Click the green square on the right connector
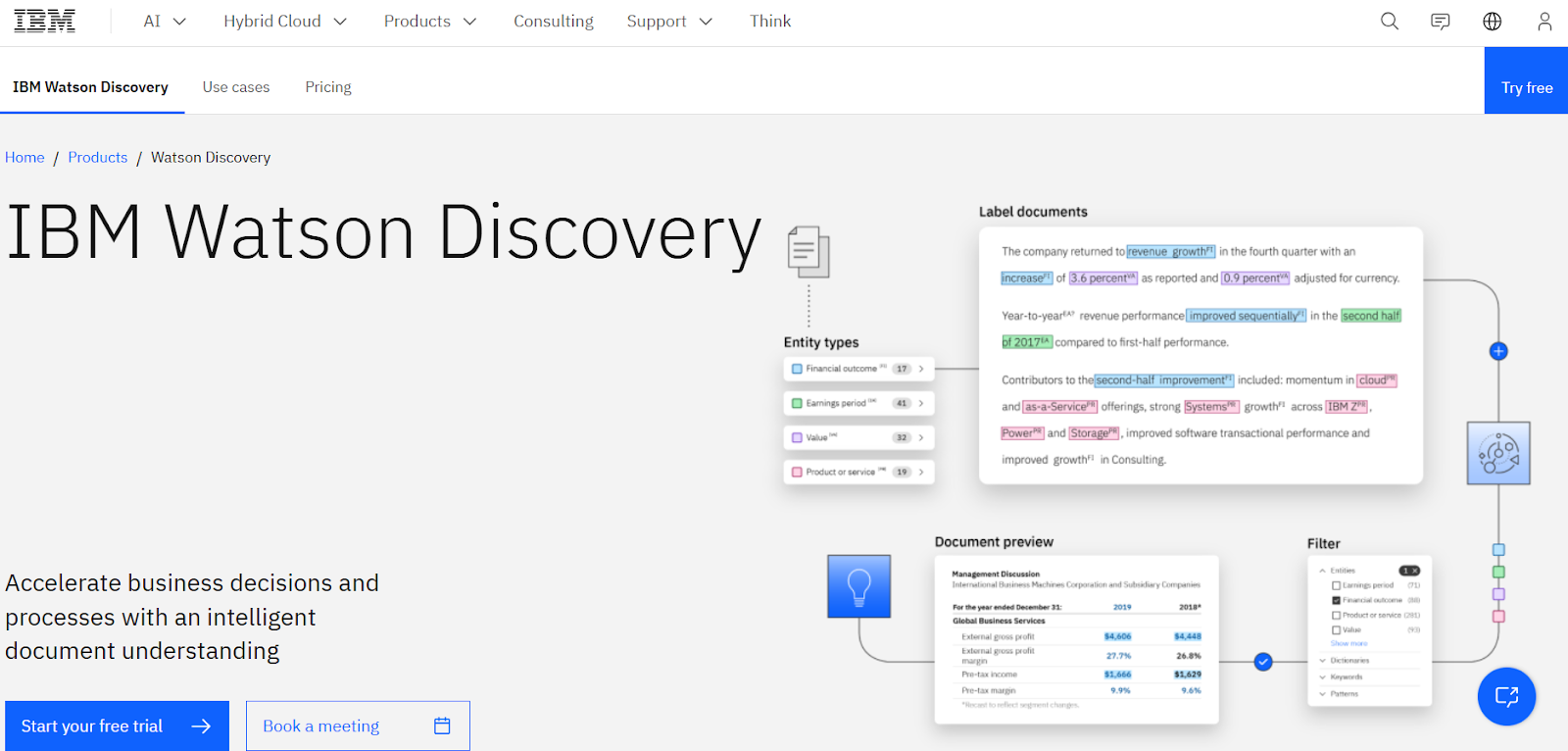The image size is (1568, 751). pos(1498,572)
